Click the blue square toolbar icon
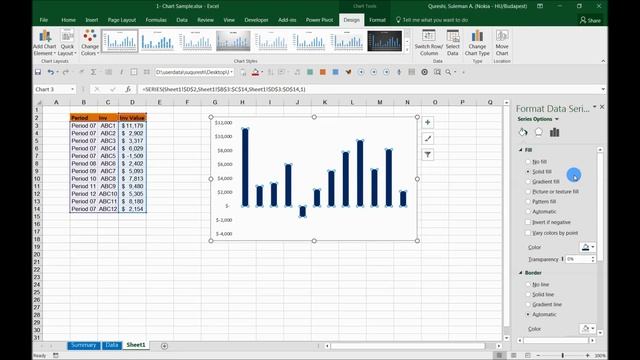 [x=336, y=72]
